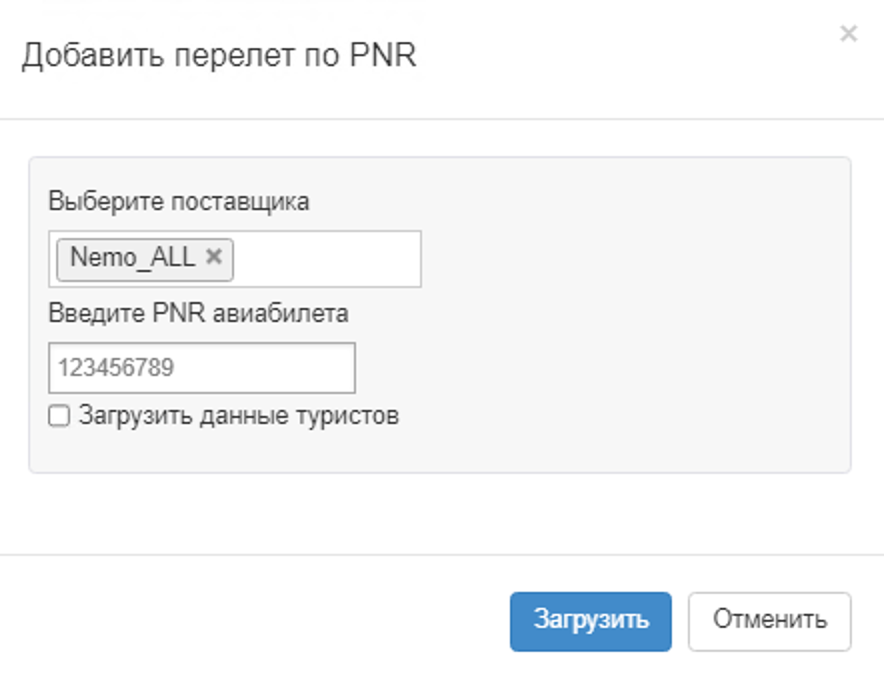
Task: Remove the Nemo_ALL supplier tag
Action: (213, 257)
